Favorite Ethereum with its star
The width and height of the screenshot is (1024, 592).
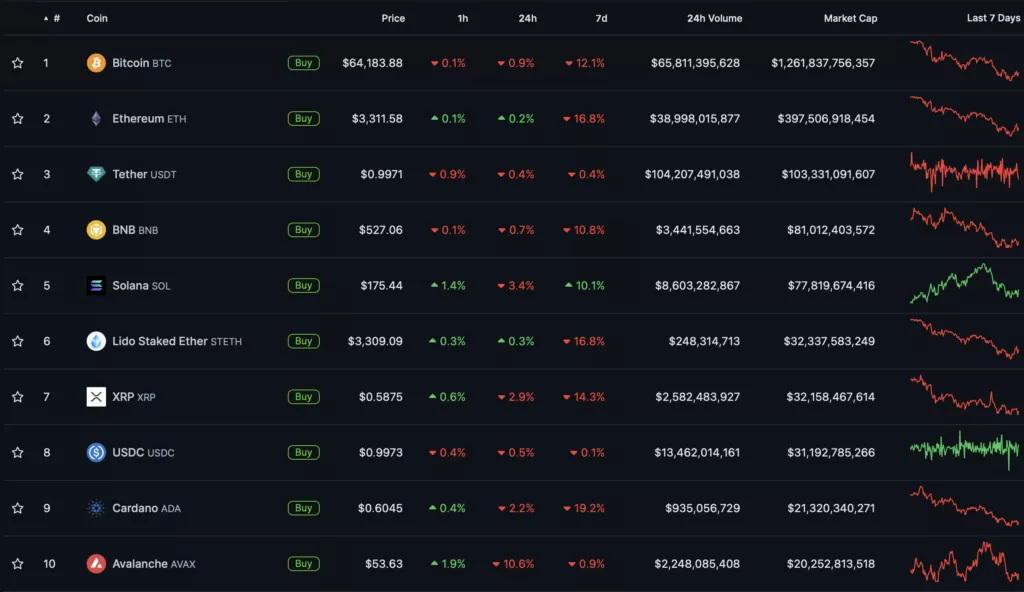pyautogui.click(x=18, y=118)
